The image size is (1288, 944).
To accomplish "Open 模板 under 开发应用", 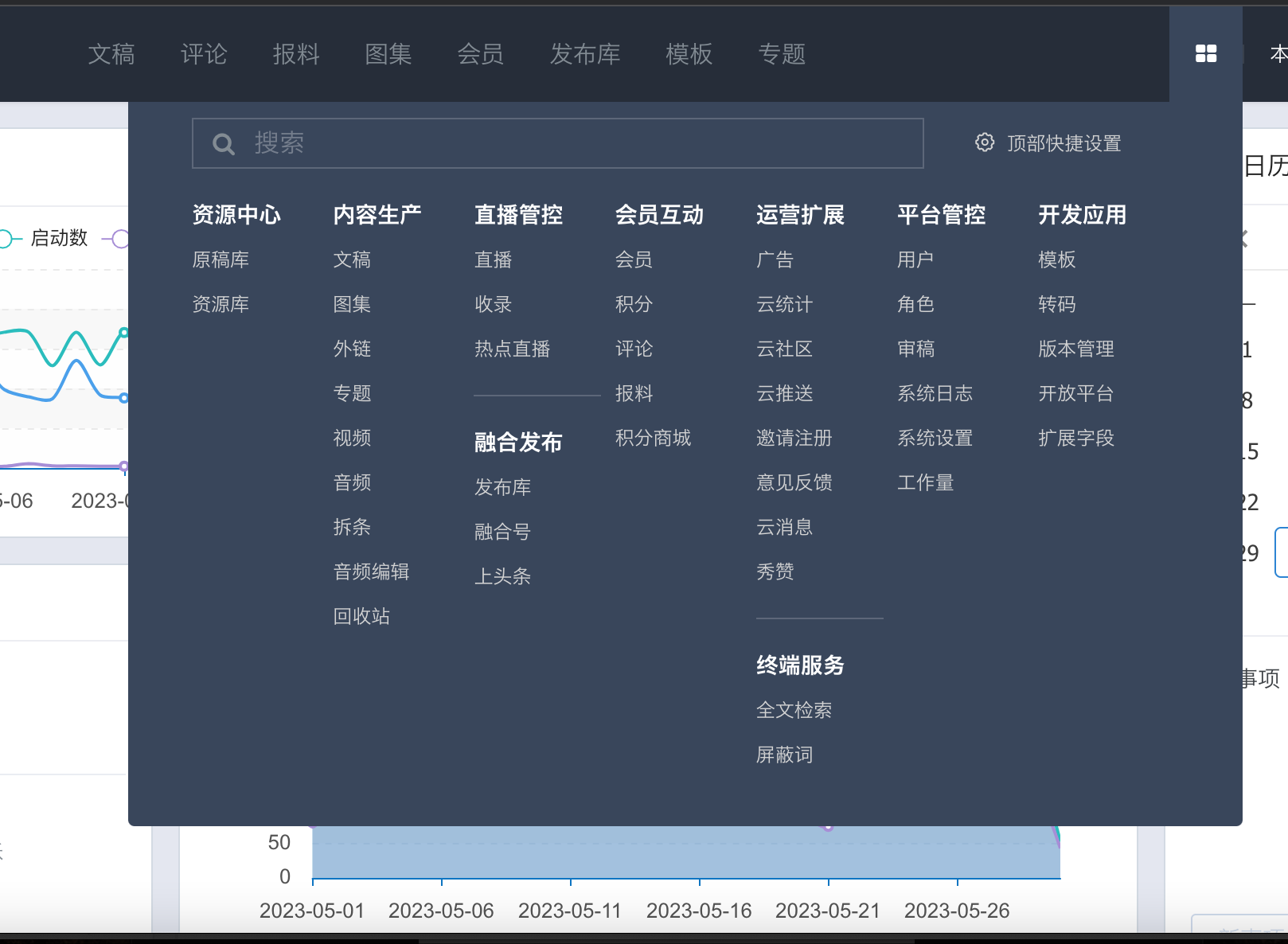I will coord(1056,259).
